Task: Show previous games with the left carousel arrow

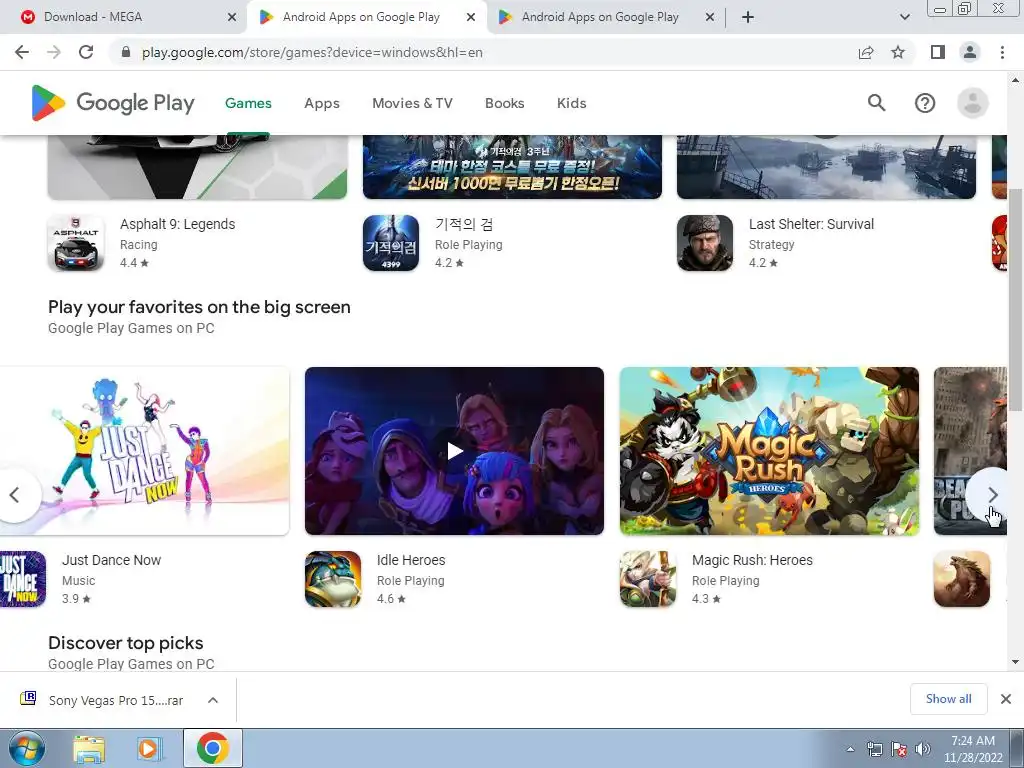Action: coord(16,495)
